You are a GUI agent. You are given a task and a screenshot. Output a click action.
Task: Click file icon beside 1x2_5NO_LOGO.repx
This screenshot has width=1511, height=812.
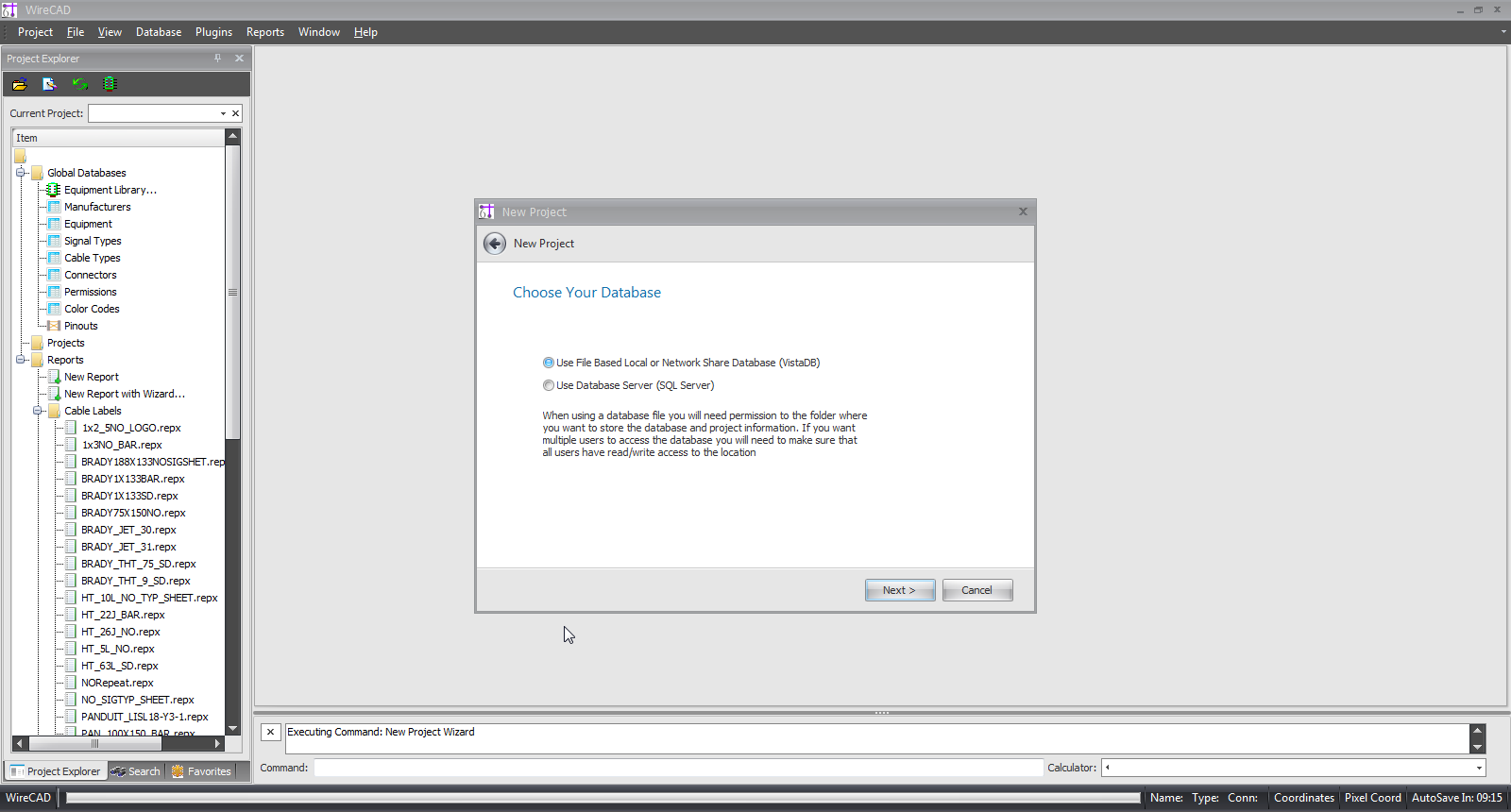click(x=71, y=428)
